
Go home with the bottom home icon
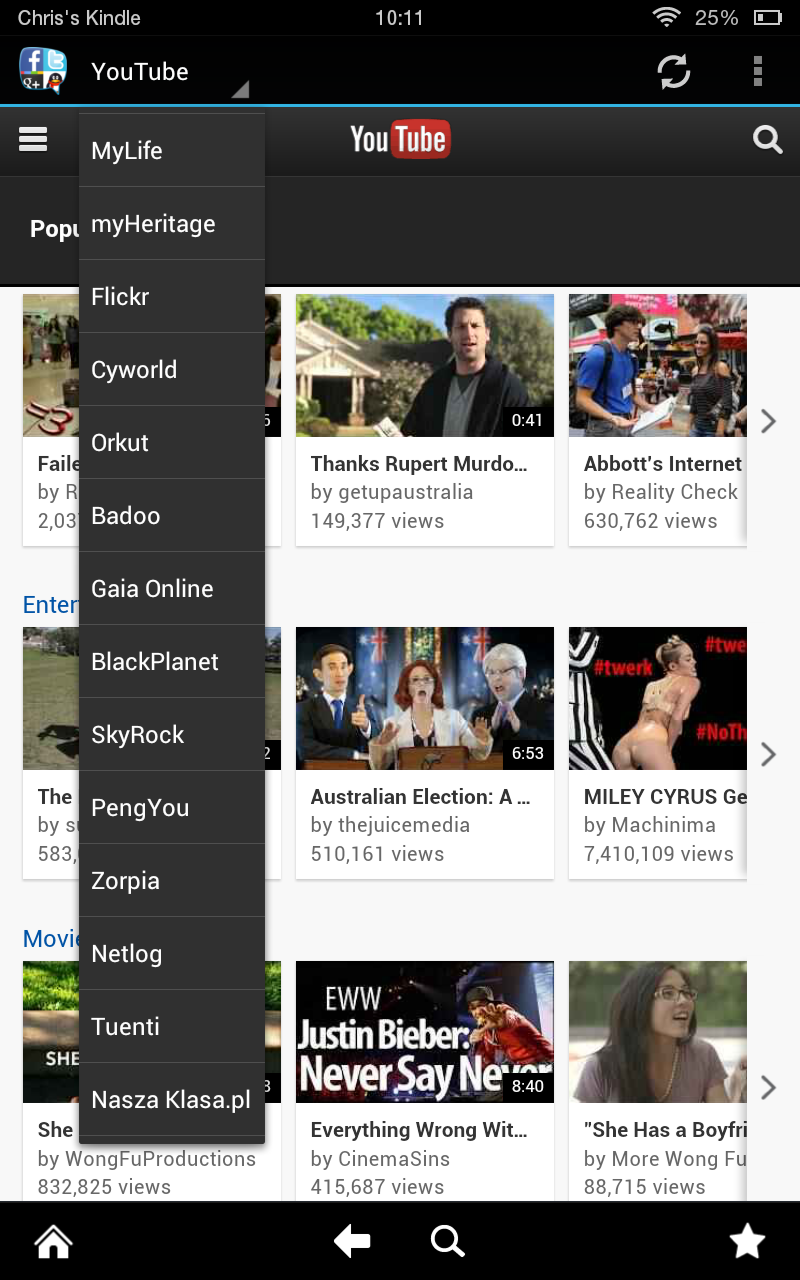(53, 1242)
